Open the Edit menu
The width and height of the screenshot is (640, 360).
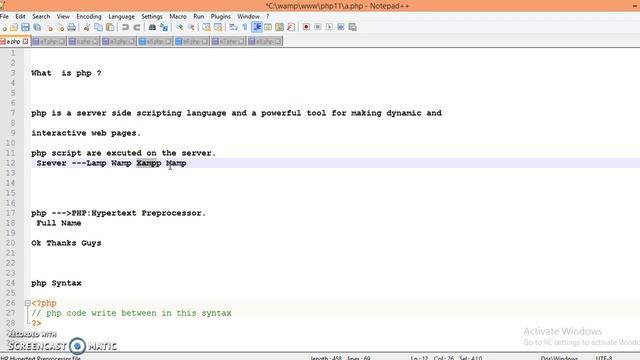[x=20, y=16]
